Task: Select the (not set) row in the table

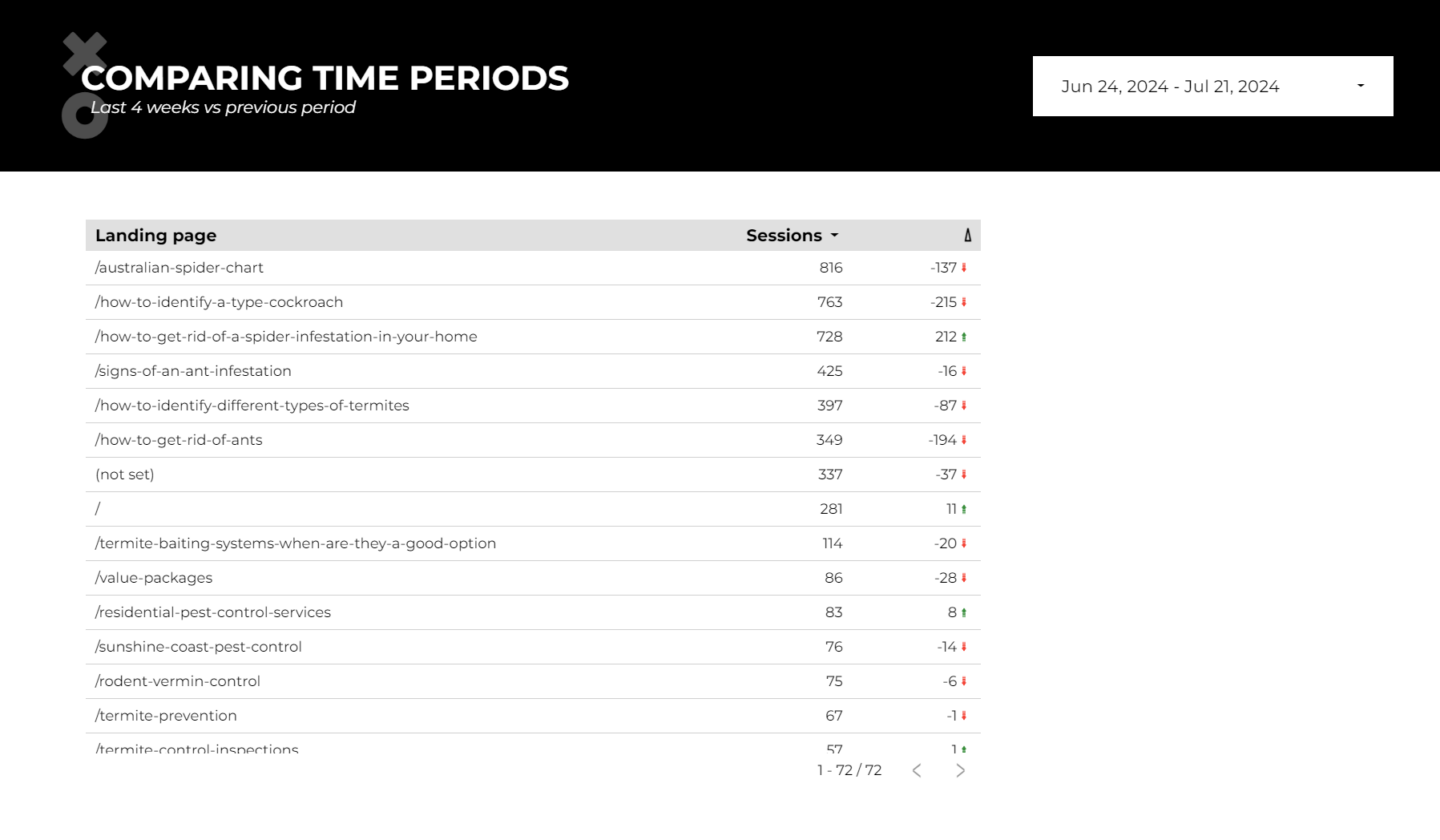Action: (x=124, y=474)
